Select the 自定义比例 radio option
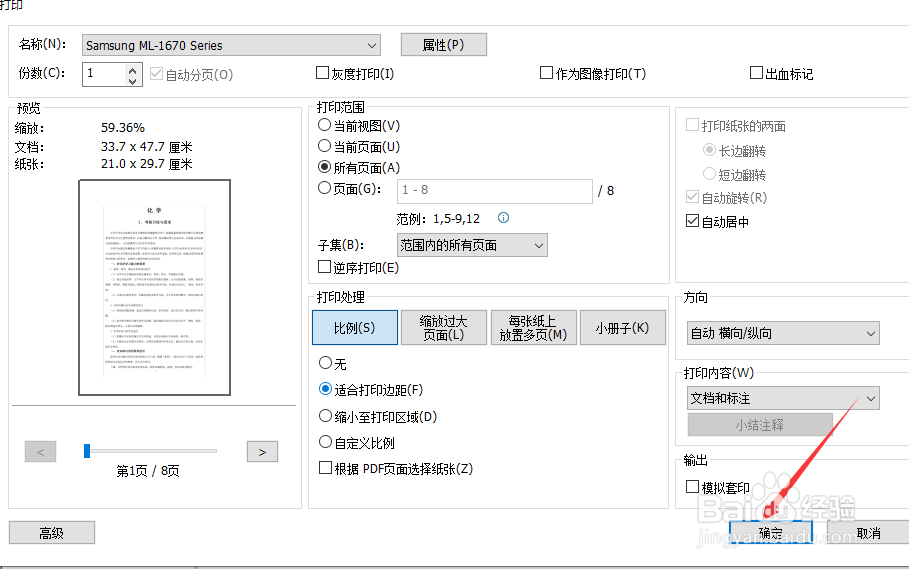The image size is (909, 569). click(325, 443)
